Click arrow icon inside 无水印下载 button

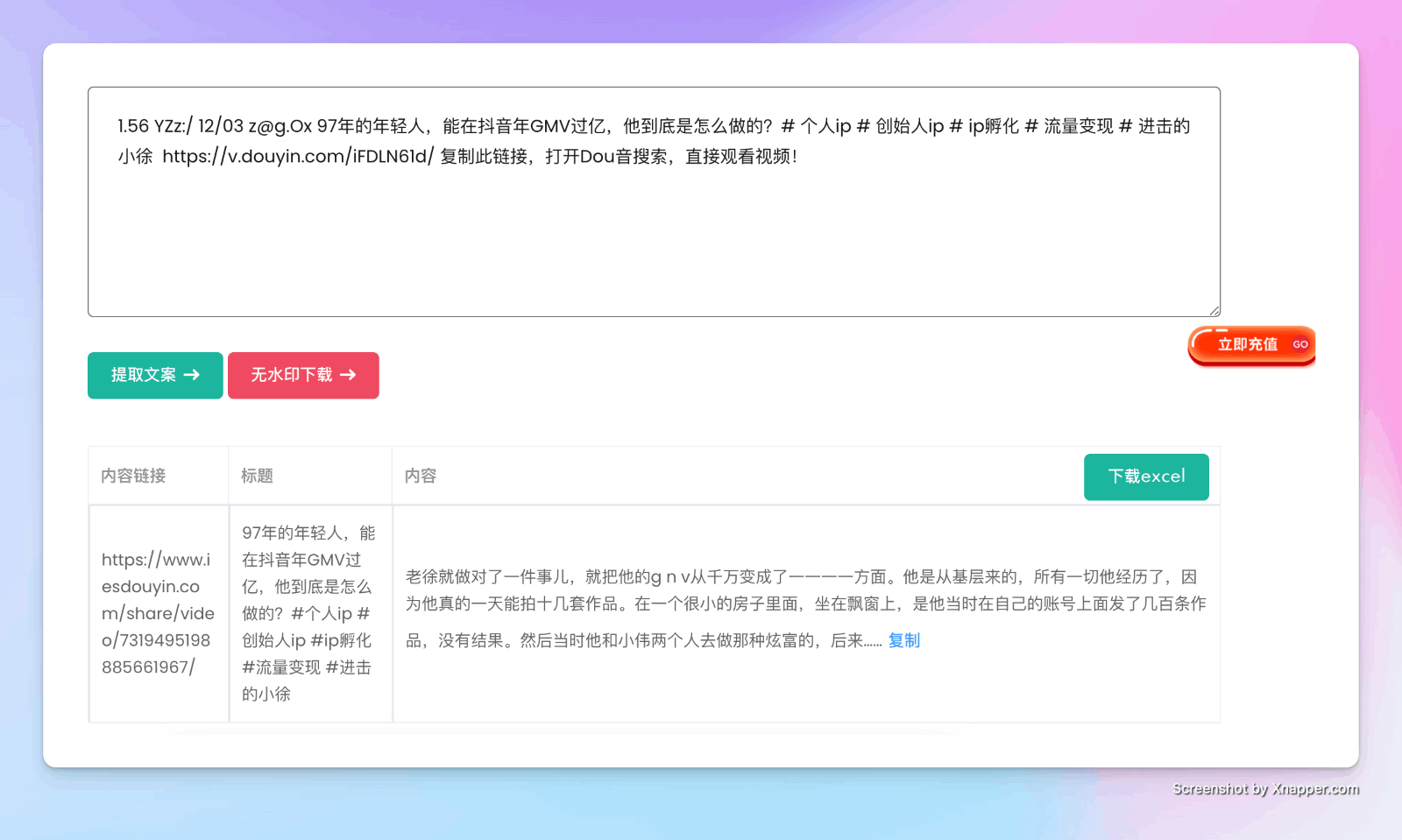click(x=349, y=375)
